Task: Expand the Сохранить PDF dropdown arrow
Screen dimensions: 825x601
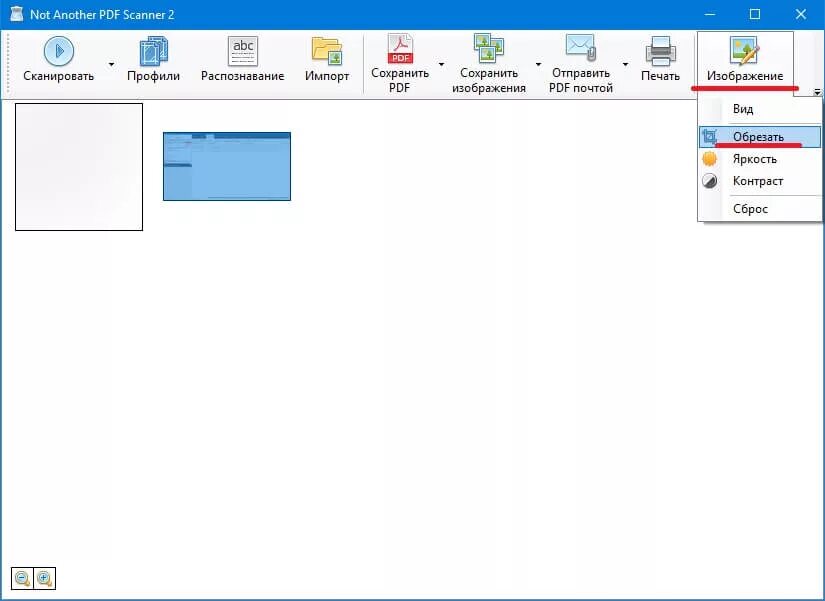Action: 441,64
